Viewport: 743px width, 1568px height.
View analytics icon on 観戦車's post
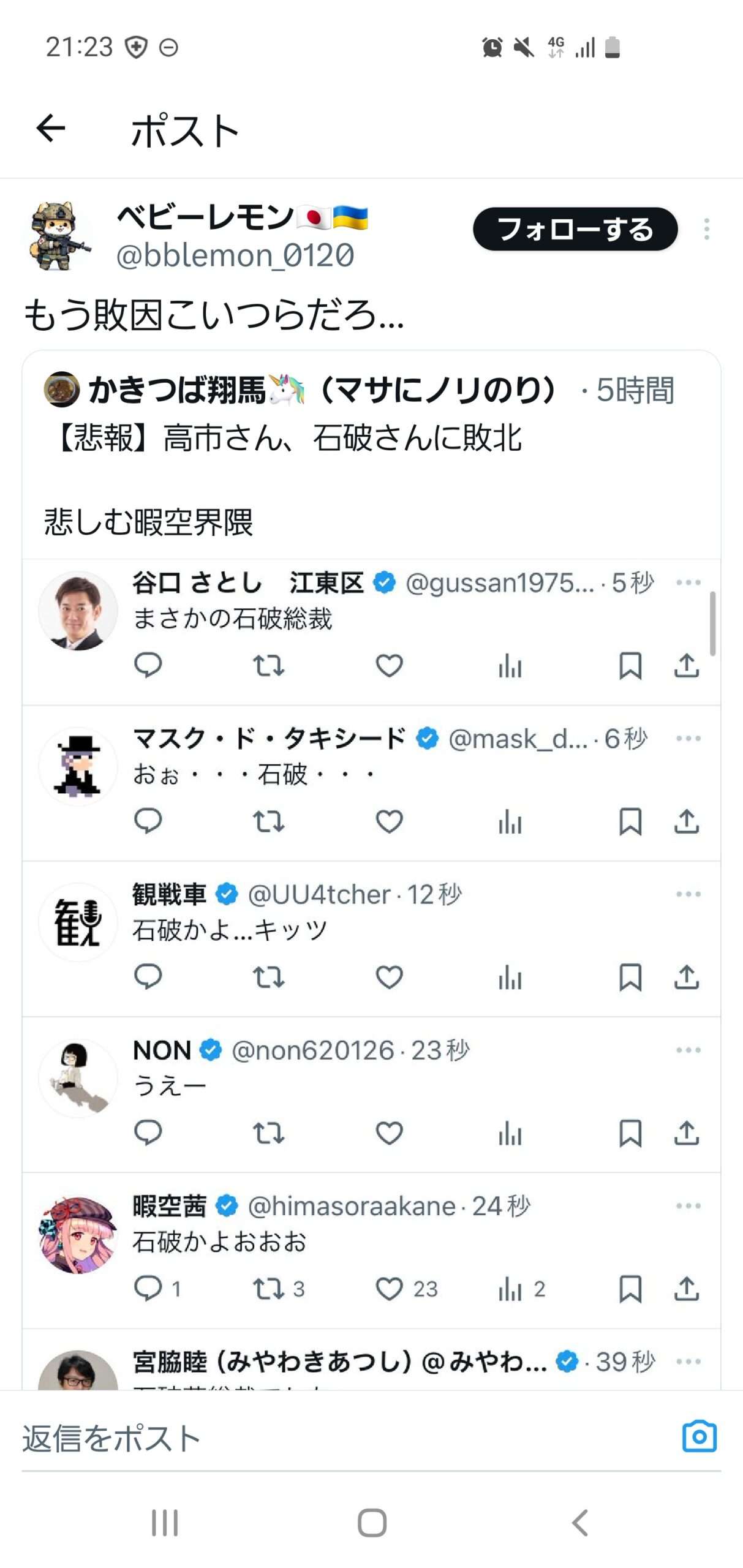tap(510, 978)
